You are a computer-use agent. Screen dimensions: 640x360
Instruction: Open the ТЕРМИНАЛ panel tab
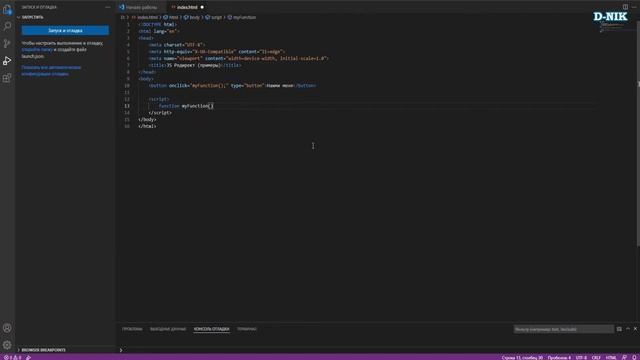tap(247, 329)
